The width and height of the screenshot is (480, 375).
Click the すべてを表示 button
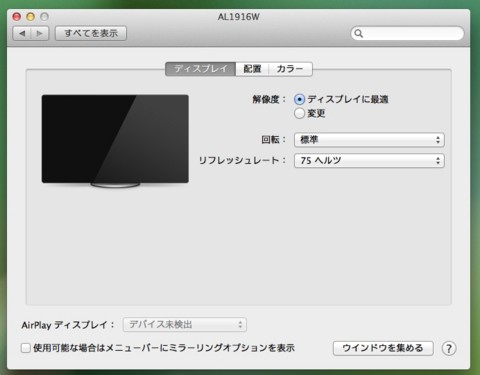coord(91,33)
